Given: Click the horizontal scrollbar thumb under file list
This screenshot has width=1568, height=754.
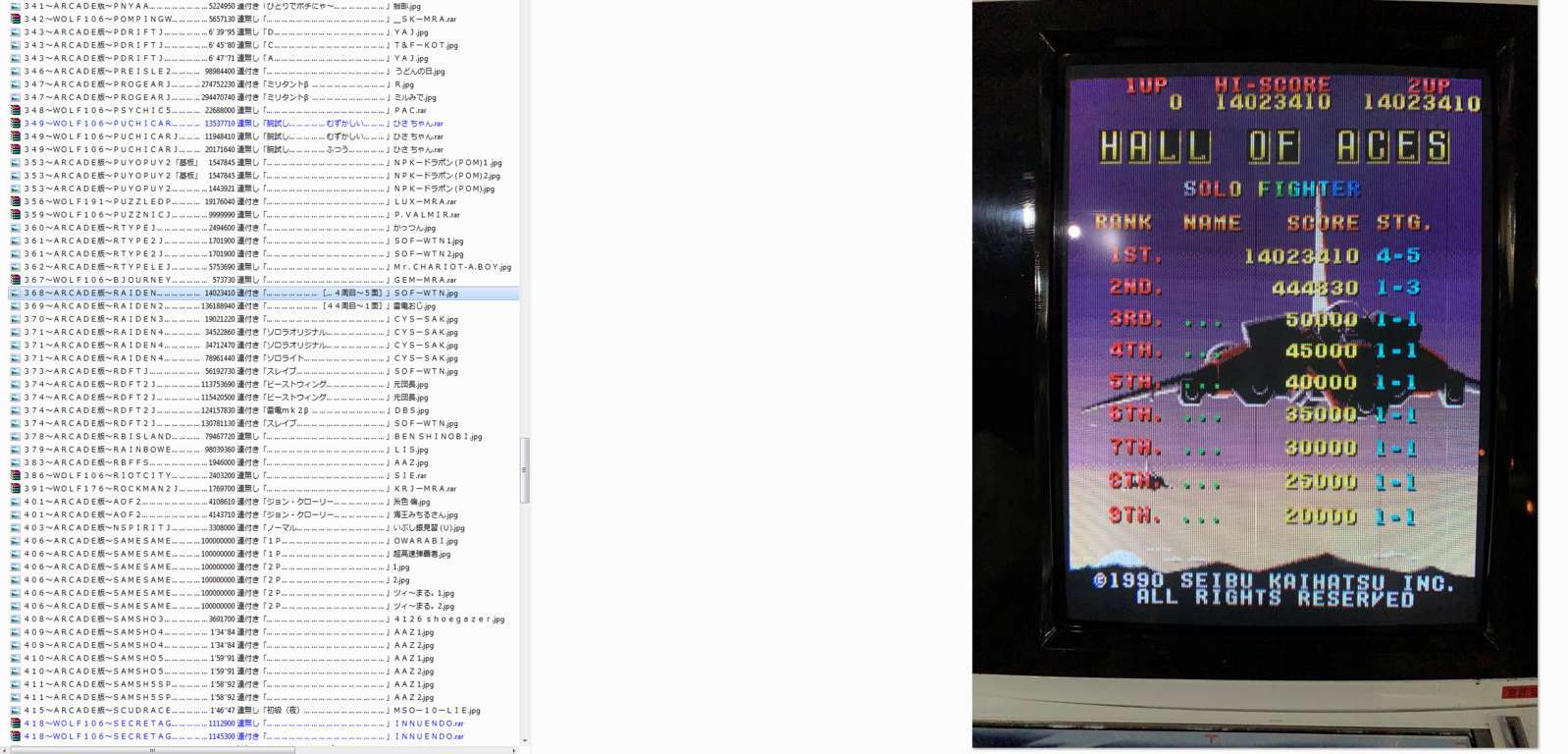Looking at the screenshot, I should click(x=152, y=750).
